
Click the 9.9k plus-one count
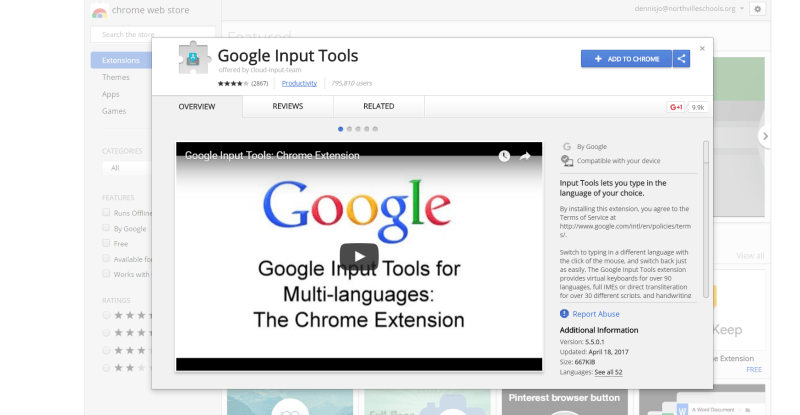point(697,107)
